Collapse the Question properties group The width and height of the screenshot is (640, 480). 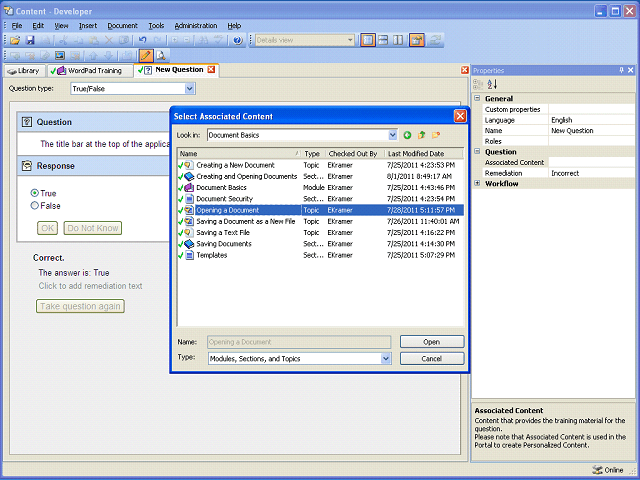click(x=477, y=151)
